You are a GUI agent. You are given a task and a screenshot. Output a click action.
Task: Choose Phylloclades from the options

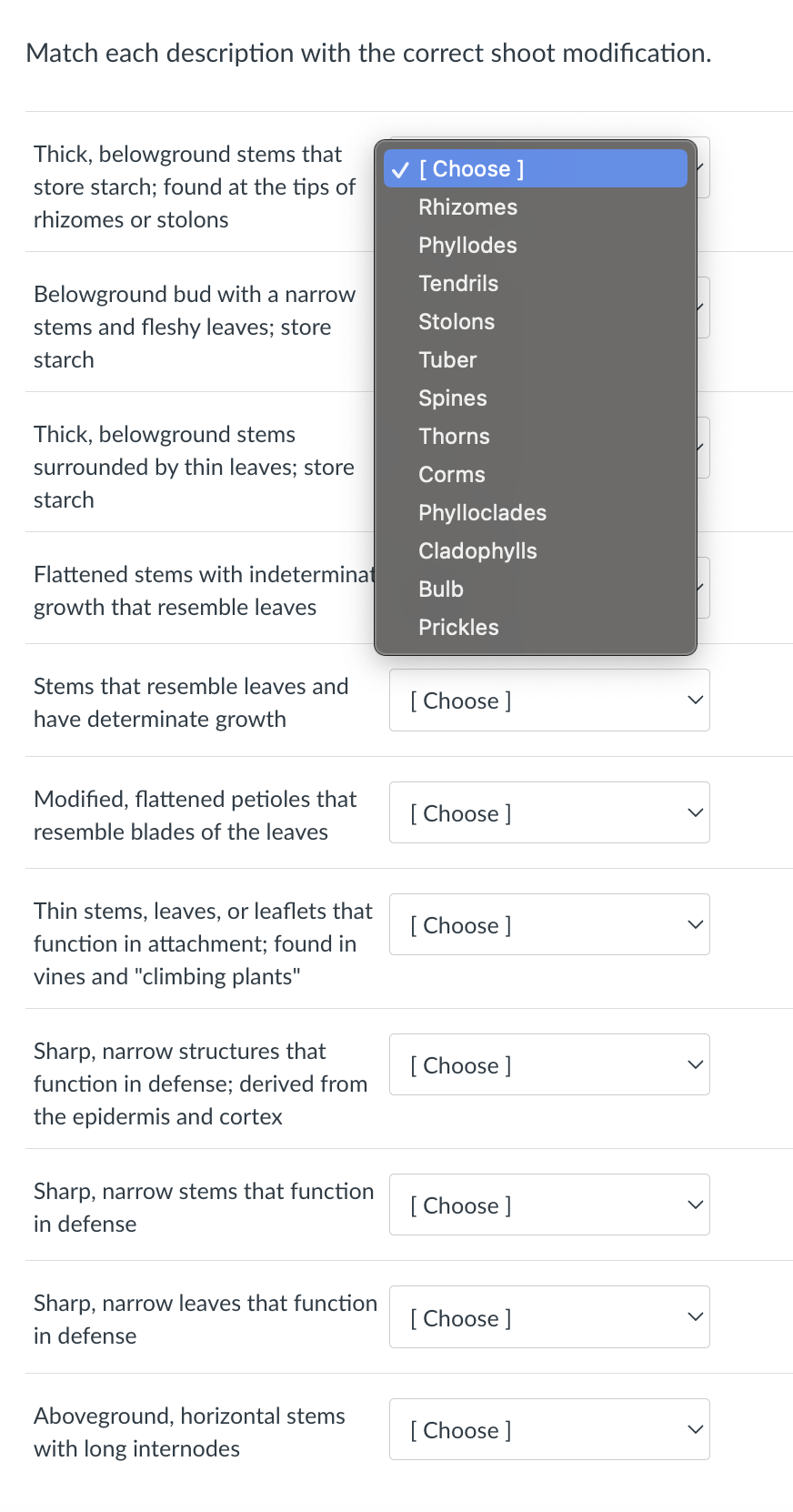535,513
